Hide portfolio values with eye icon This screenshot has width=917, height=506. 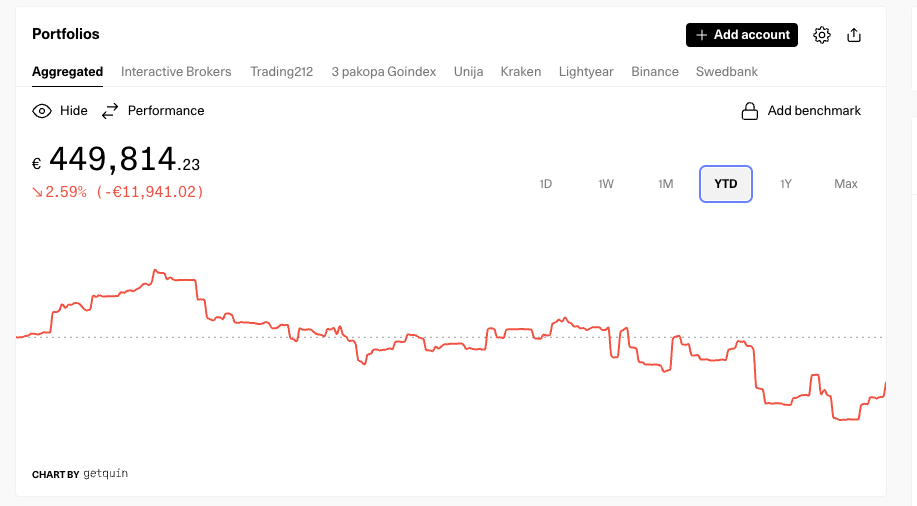click(x=42, y=111)
